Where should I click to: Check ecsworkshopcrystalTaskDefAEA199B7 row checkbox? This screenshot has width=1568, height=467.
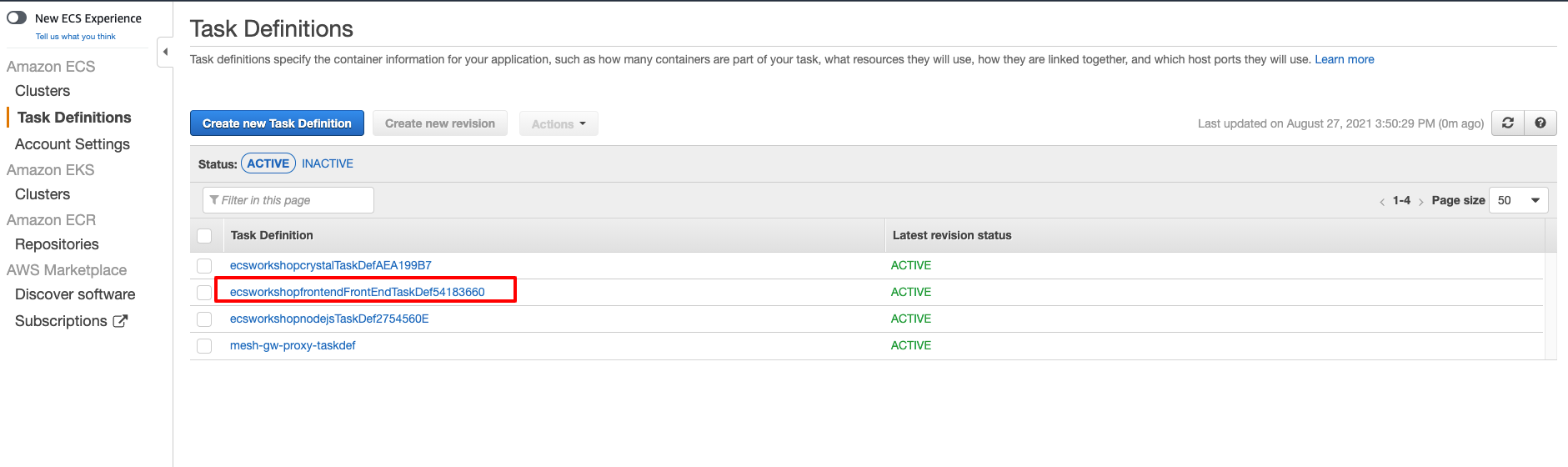(204, 266)
